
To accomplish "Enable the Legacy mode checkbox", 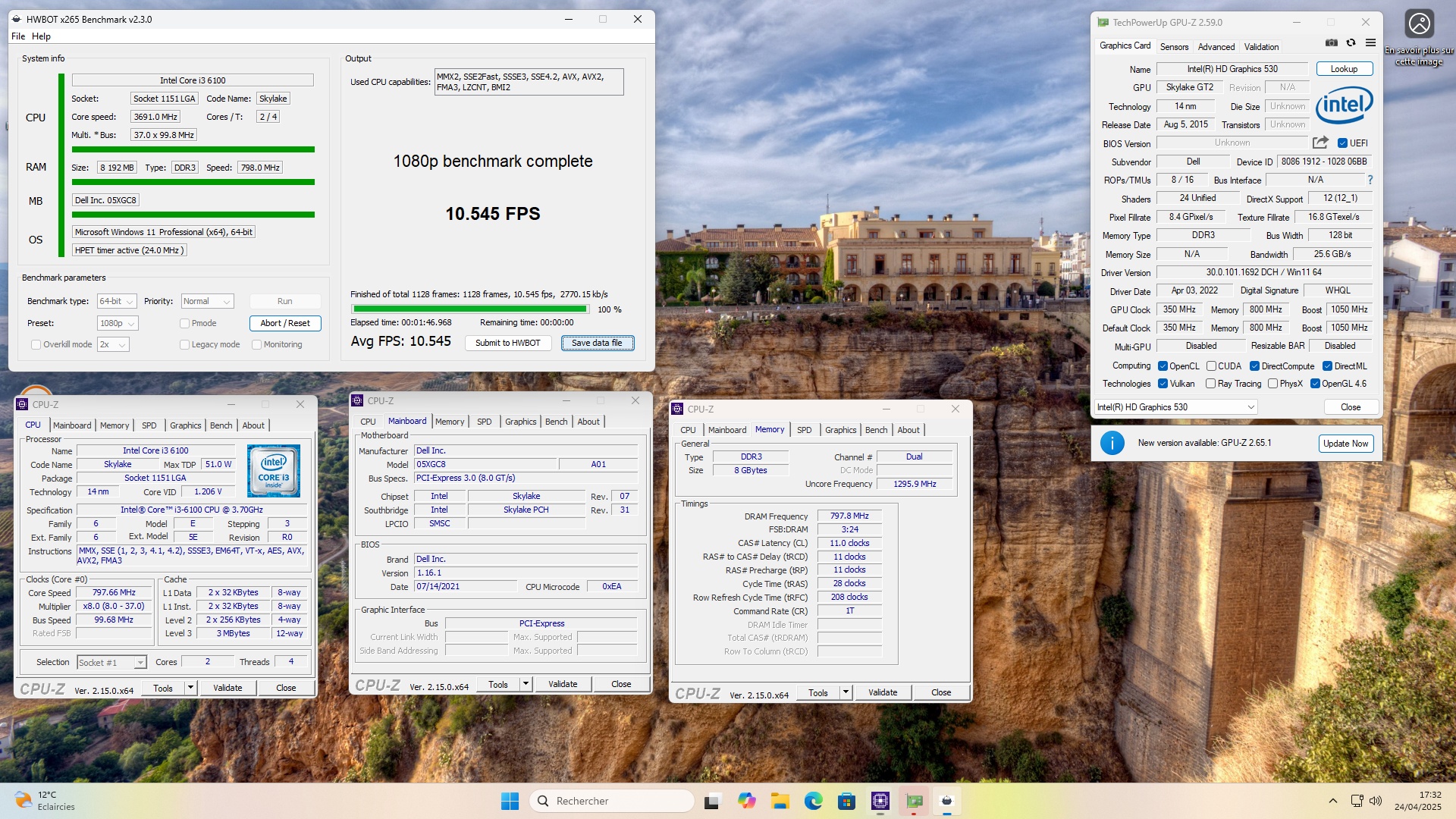I will [x=184, y=344].
